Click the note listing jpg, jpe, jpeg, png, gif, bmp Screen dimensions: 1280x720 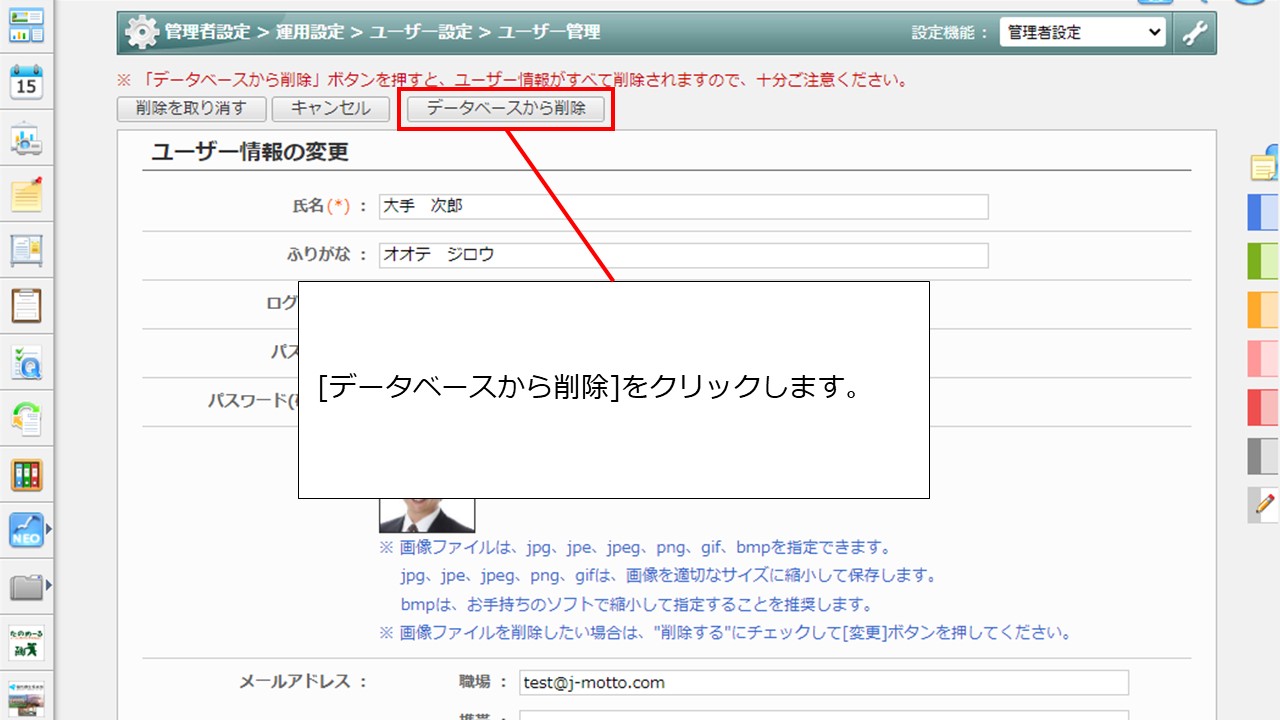(x=635, y=548)
